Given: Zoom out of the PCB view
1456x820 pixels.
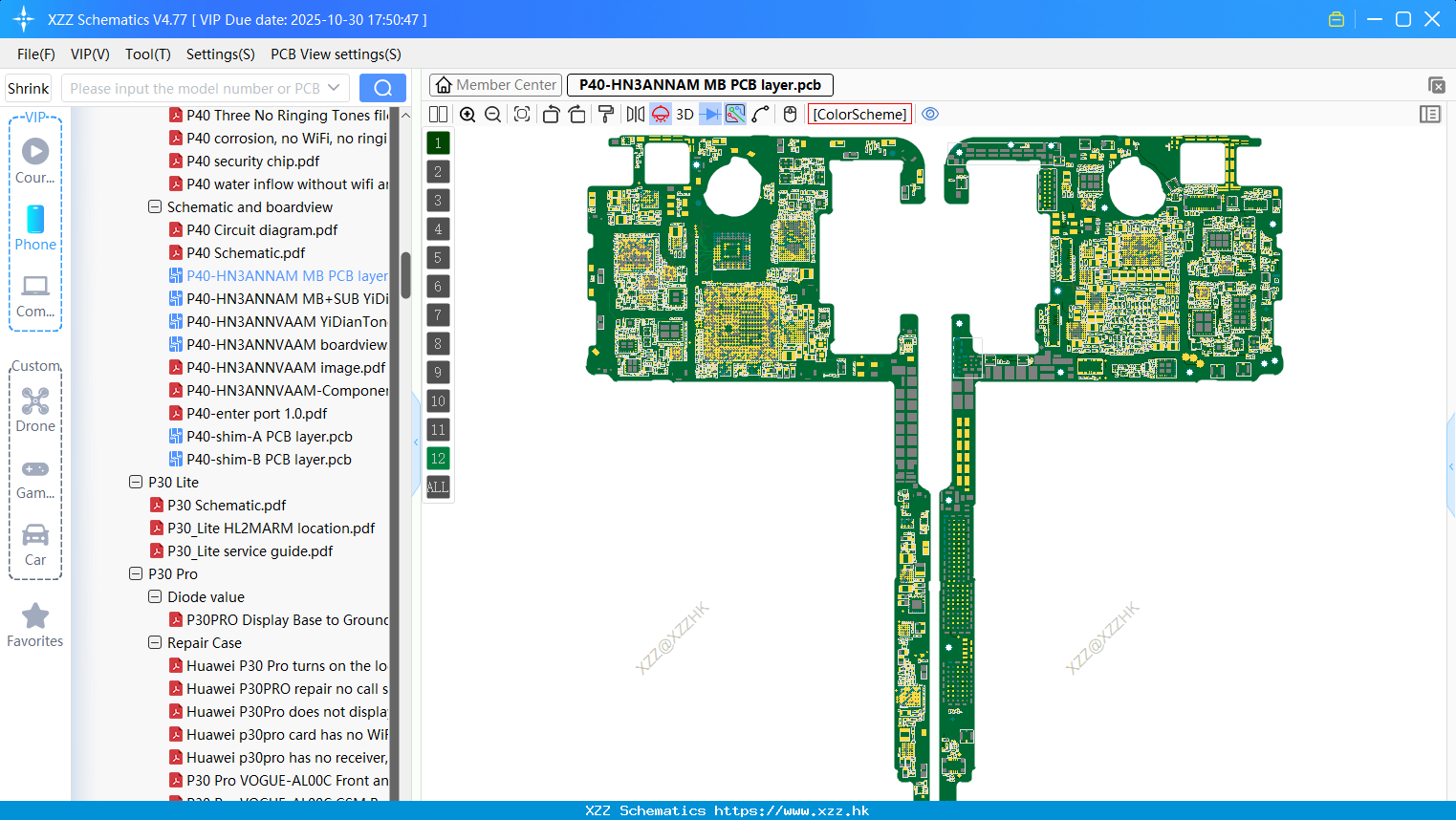Looking at the screenshot, I should point(492,114).
